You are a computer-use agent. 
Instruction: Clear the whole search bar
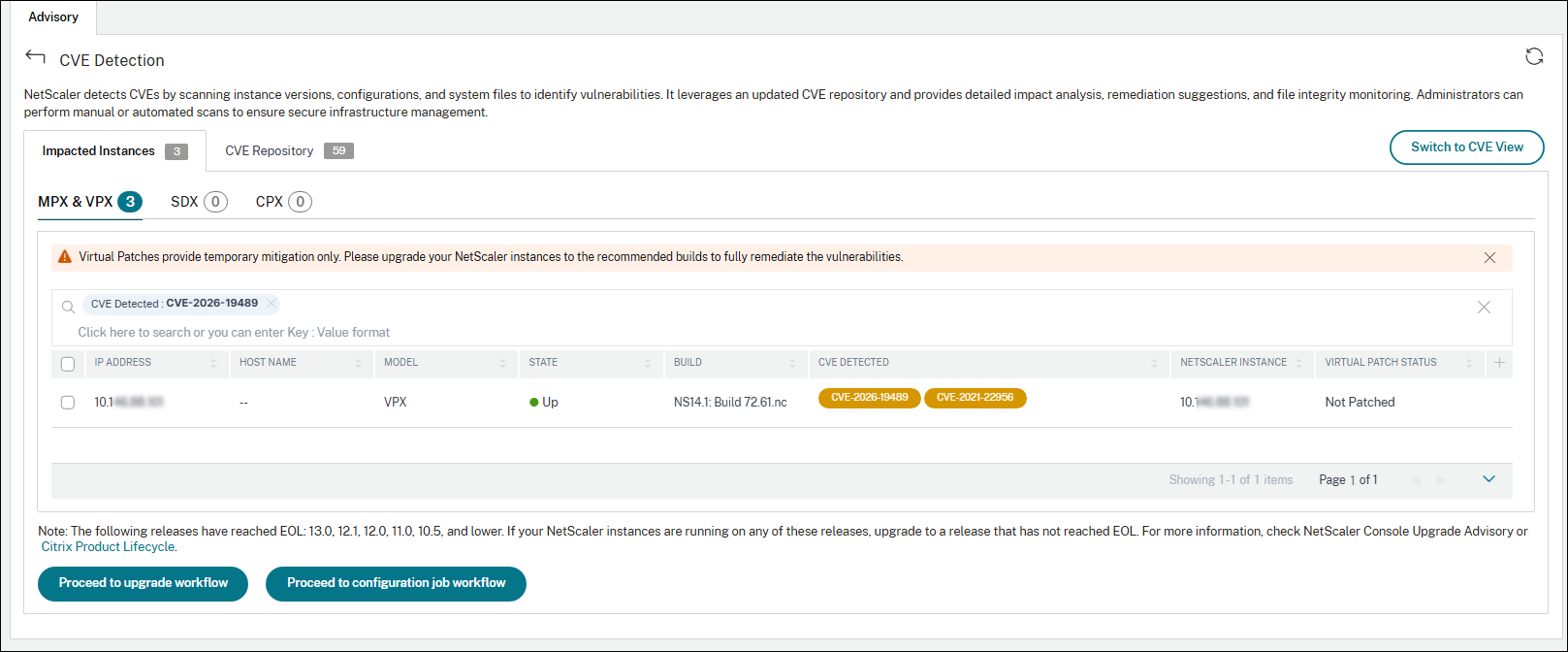1484,307
